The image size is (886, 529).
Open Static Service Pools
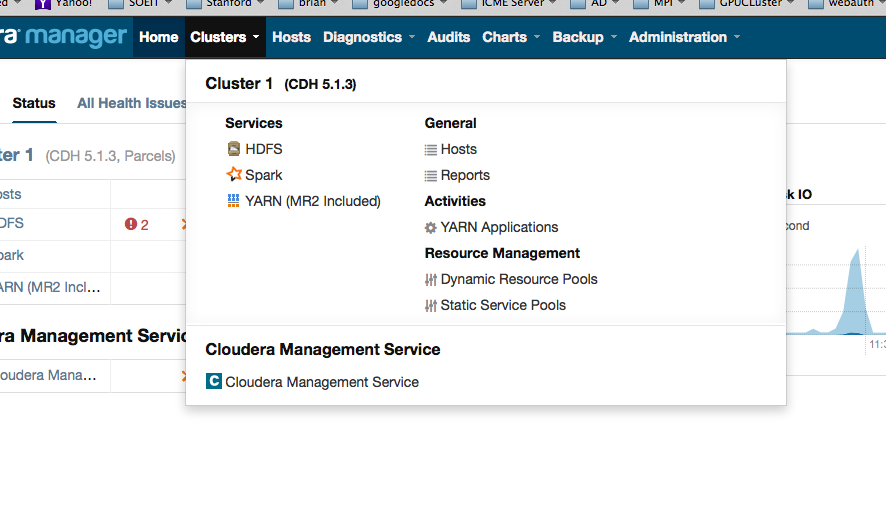[503, 305]
